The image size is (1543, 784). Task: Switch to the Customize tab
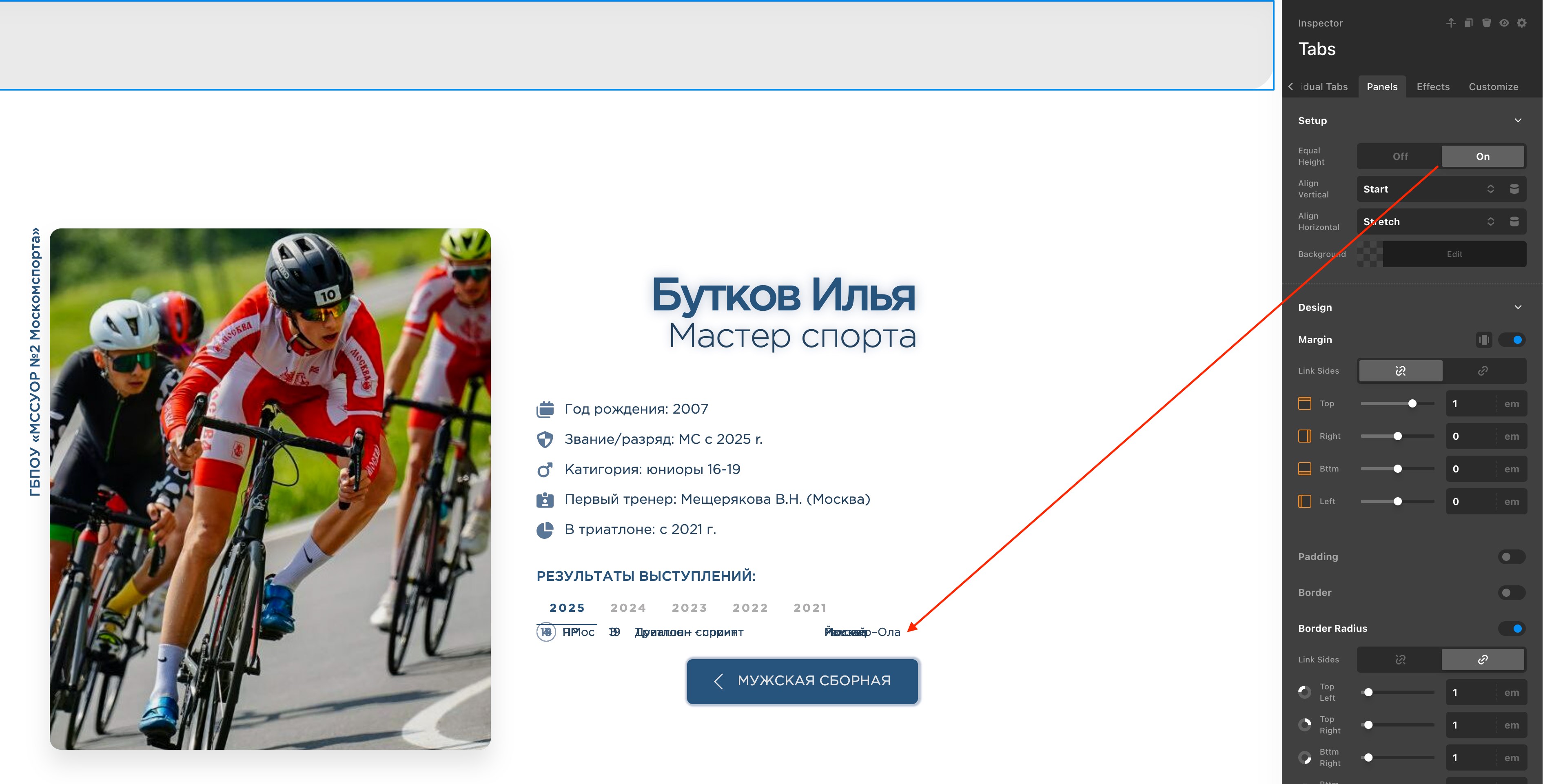click(1493, 87)
